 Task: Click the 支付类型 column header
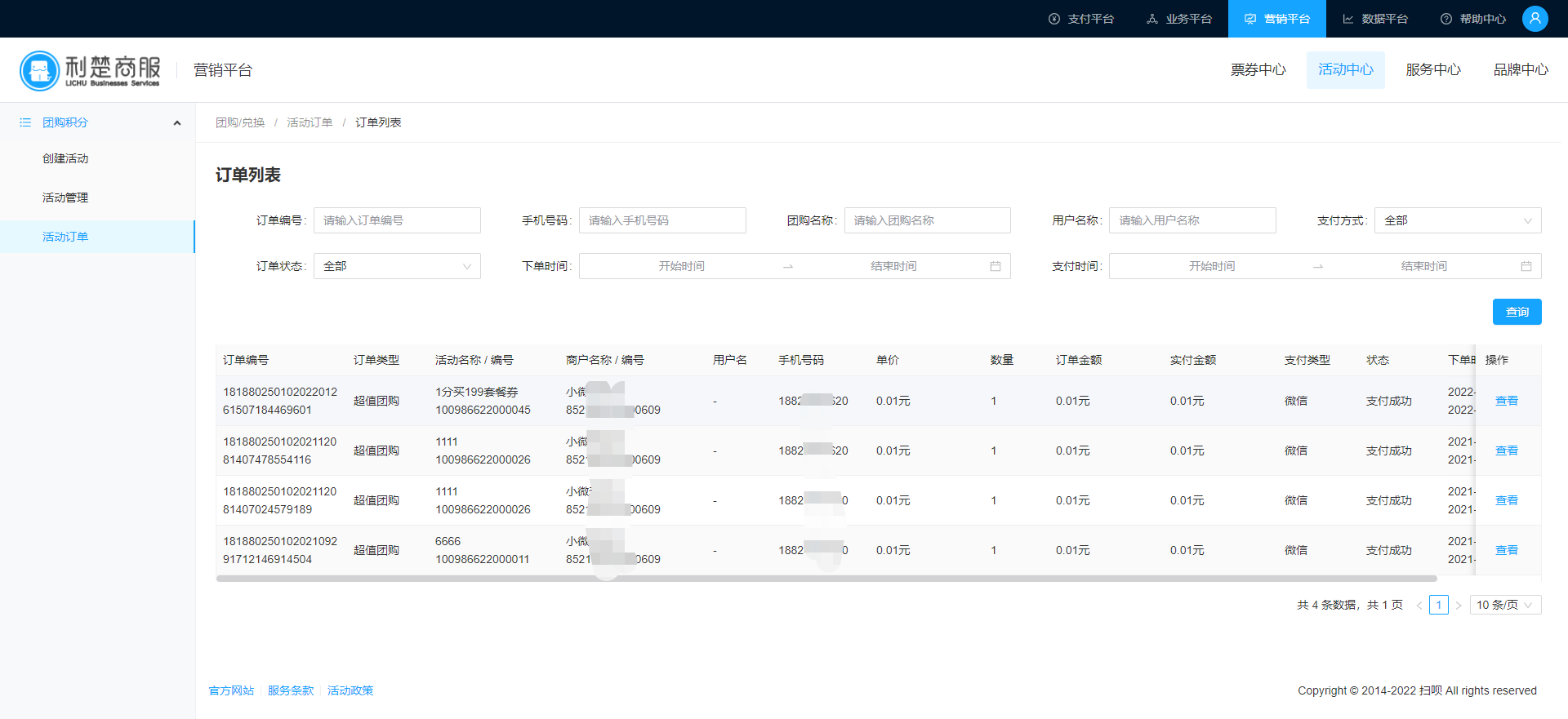[1307, 360]
